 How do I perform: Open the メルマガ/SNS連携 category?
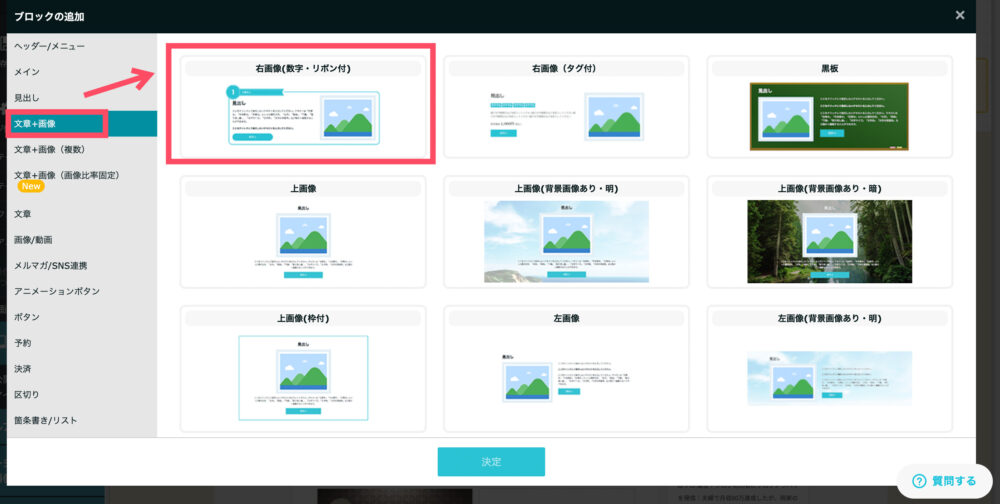82,265
